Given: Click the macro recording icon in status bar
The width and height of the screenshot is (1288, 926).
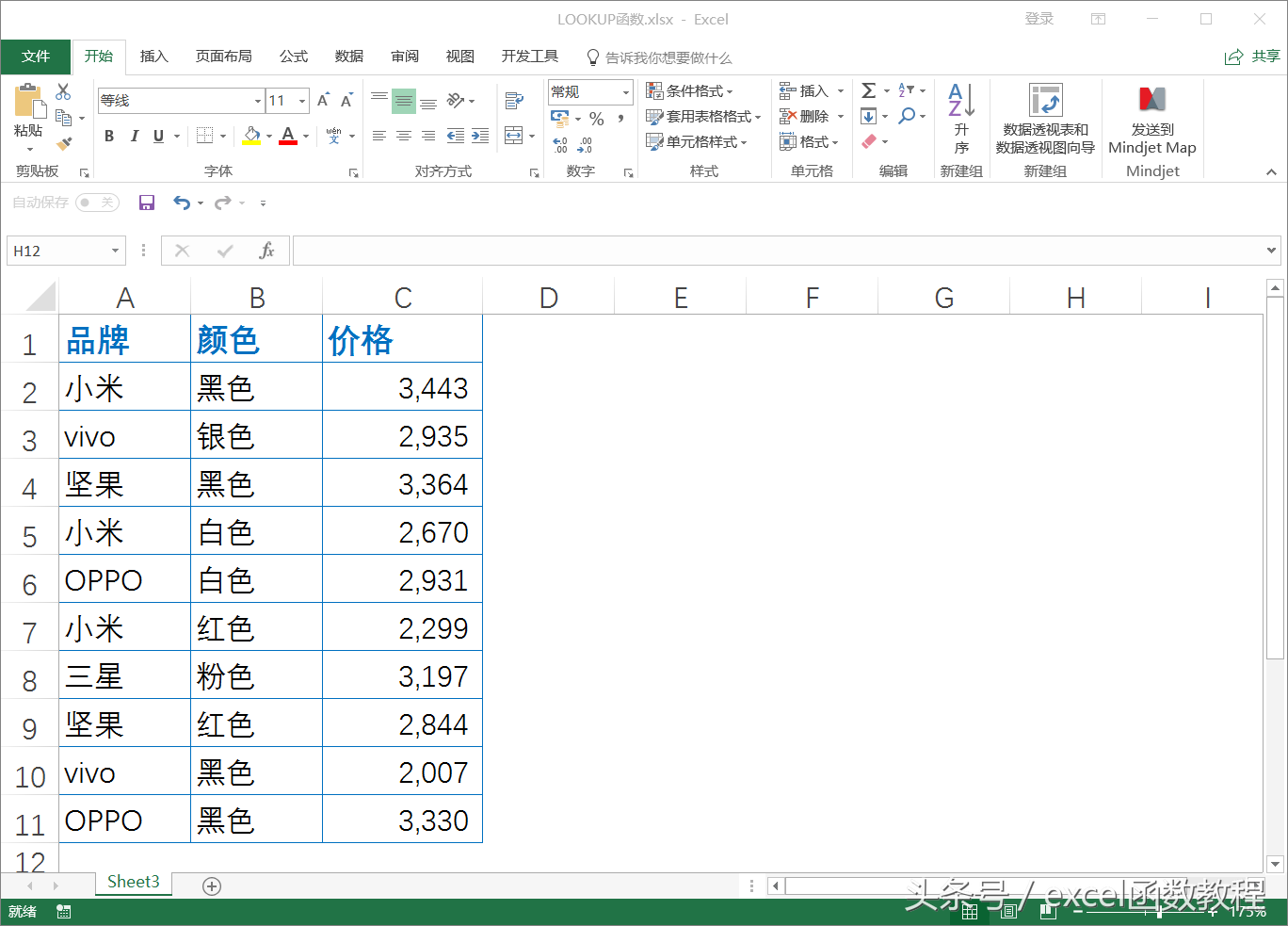Looking at the screenshot, I should tap(64, 912).
